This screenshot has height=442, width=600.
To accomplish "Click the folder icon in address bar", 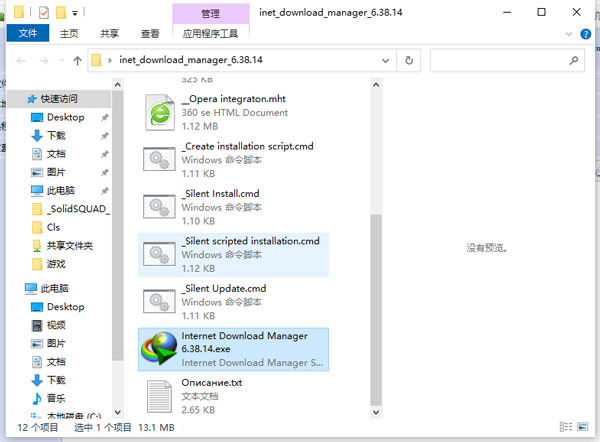I will [x=96, y=60].
